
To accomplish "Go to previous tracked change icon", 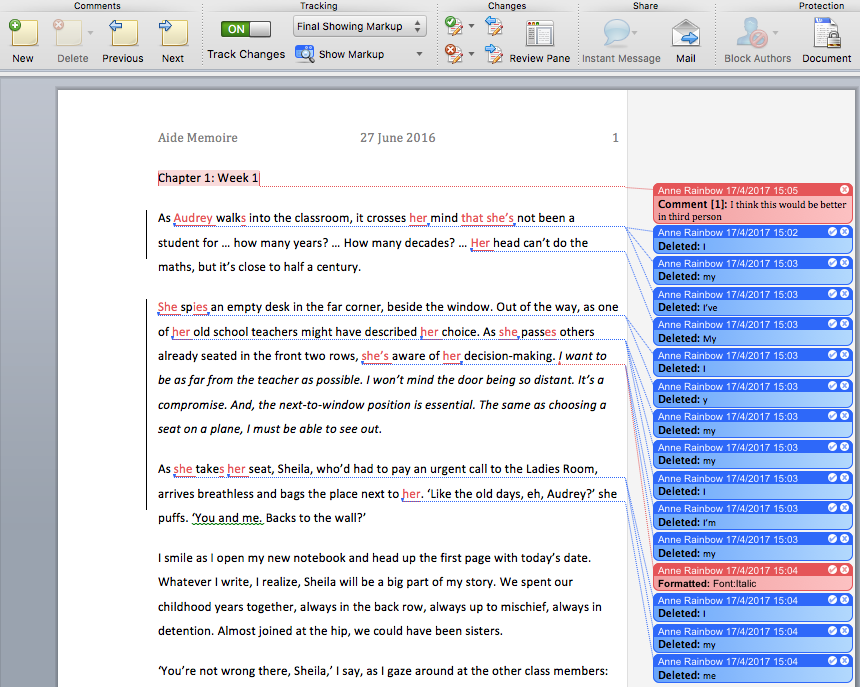I will (x=494, y=26).
